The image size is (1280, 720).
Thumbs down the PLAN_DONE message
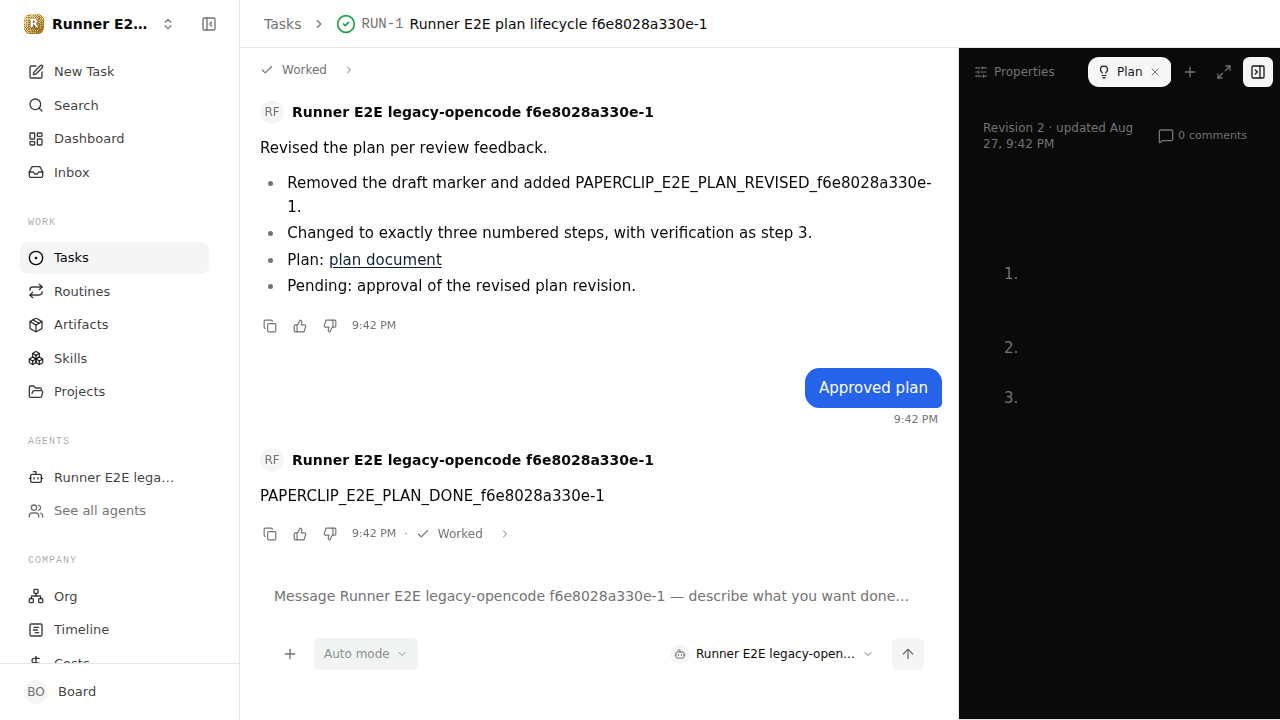[330, 534]
